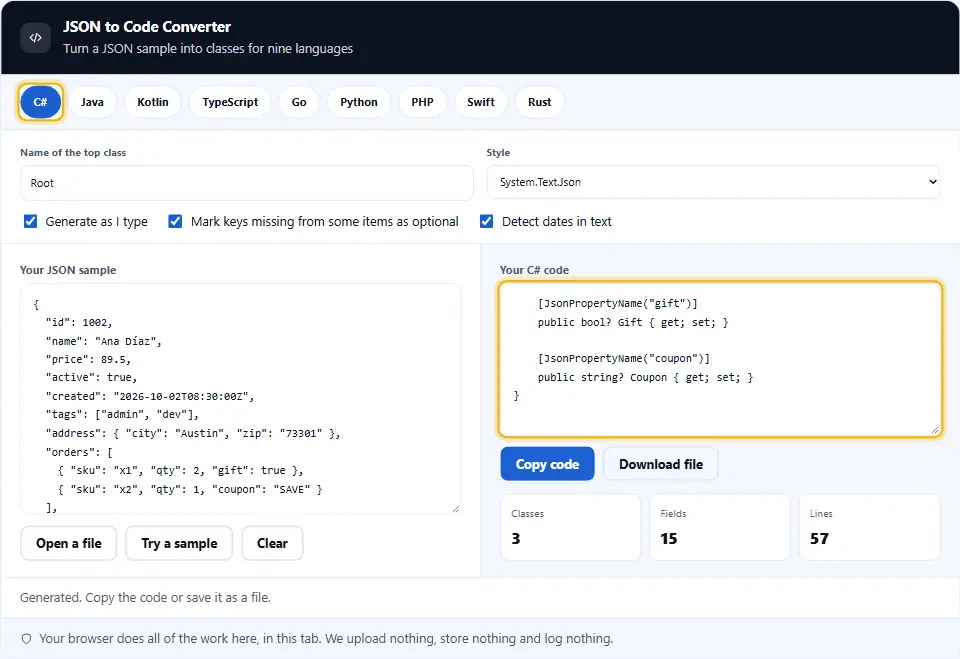This screenshot has width=960, height=659.
Task: Click the Fields count value 15
Action: pos(669,539)
